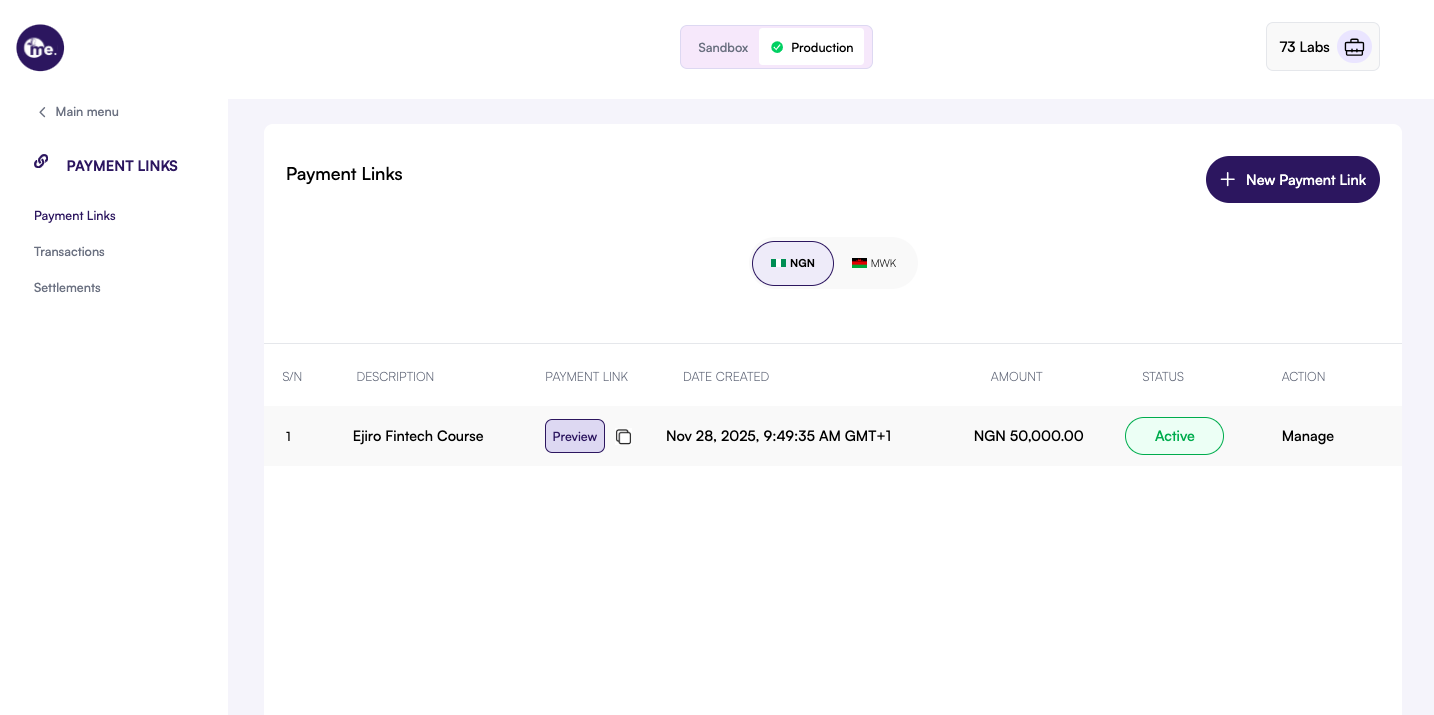This screenshot has width=1434, height=715.
Task: Open the 73 Labs wallet icon
Action: point(1354,47)
